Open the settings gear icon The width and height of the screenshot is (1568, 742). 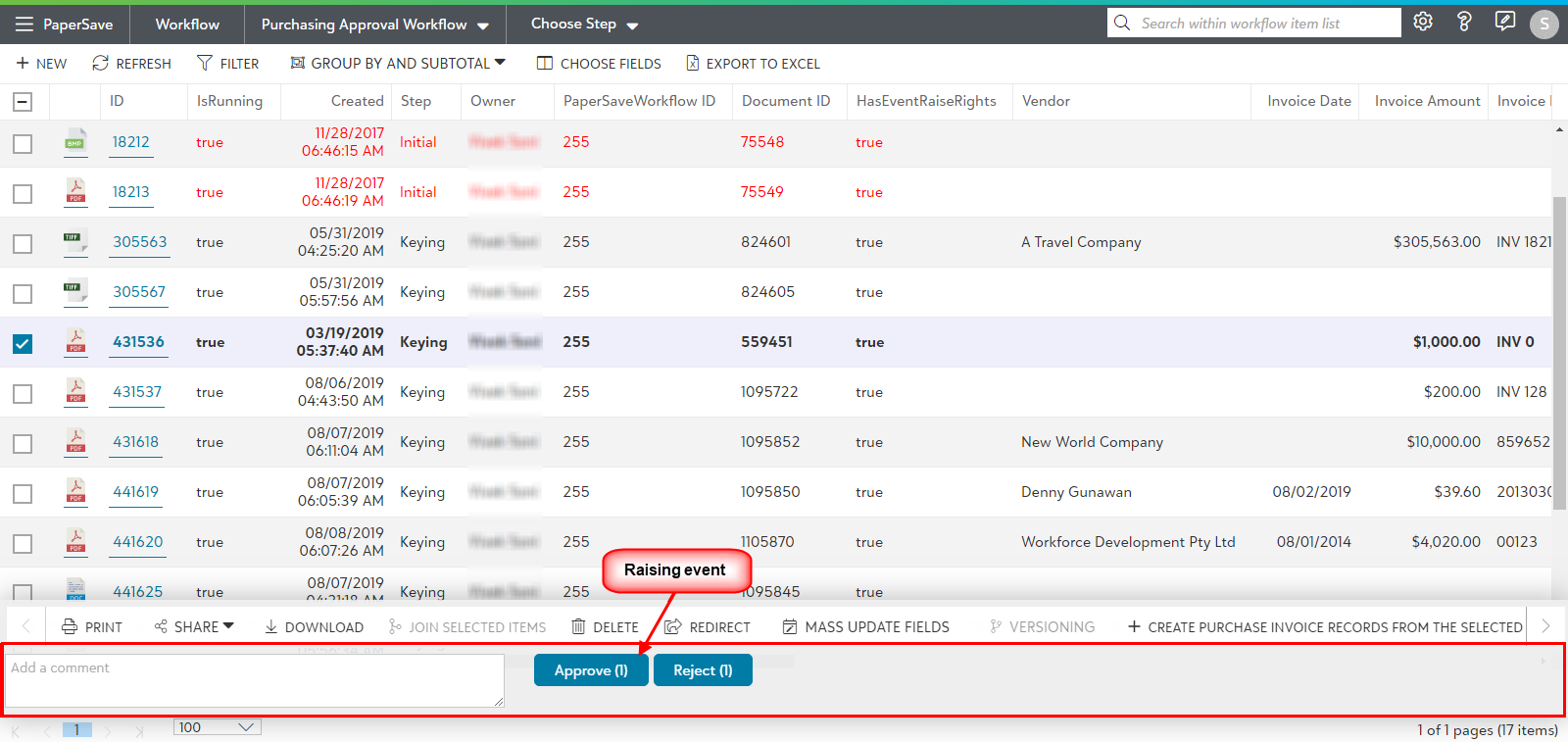coord(1423,22)
